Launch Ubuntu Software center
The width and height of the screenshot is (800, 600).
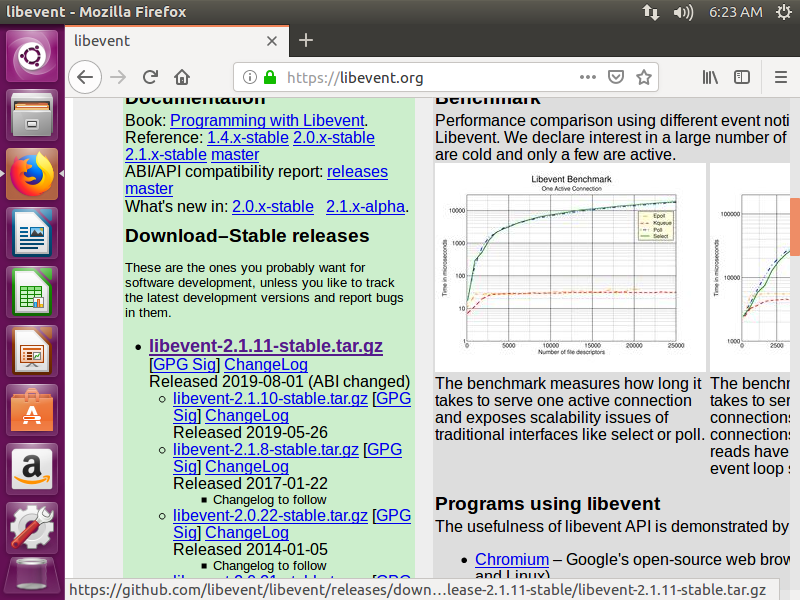pos(32,411)
